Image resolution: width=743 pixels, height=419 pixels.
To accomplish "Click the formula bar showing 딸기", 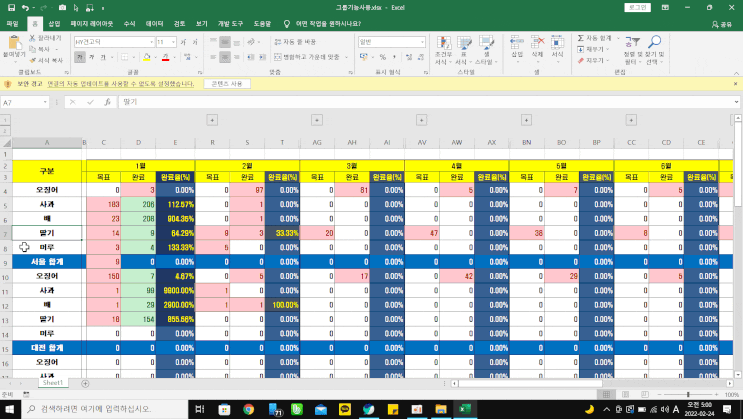I will (426, 102).
